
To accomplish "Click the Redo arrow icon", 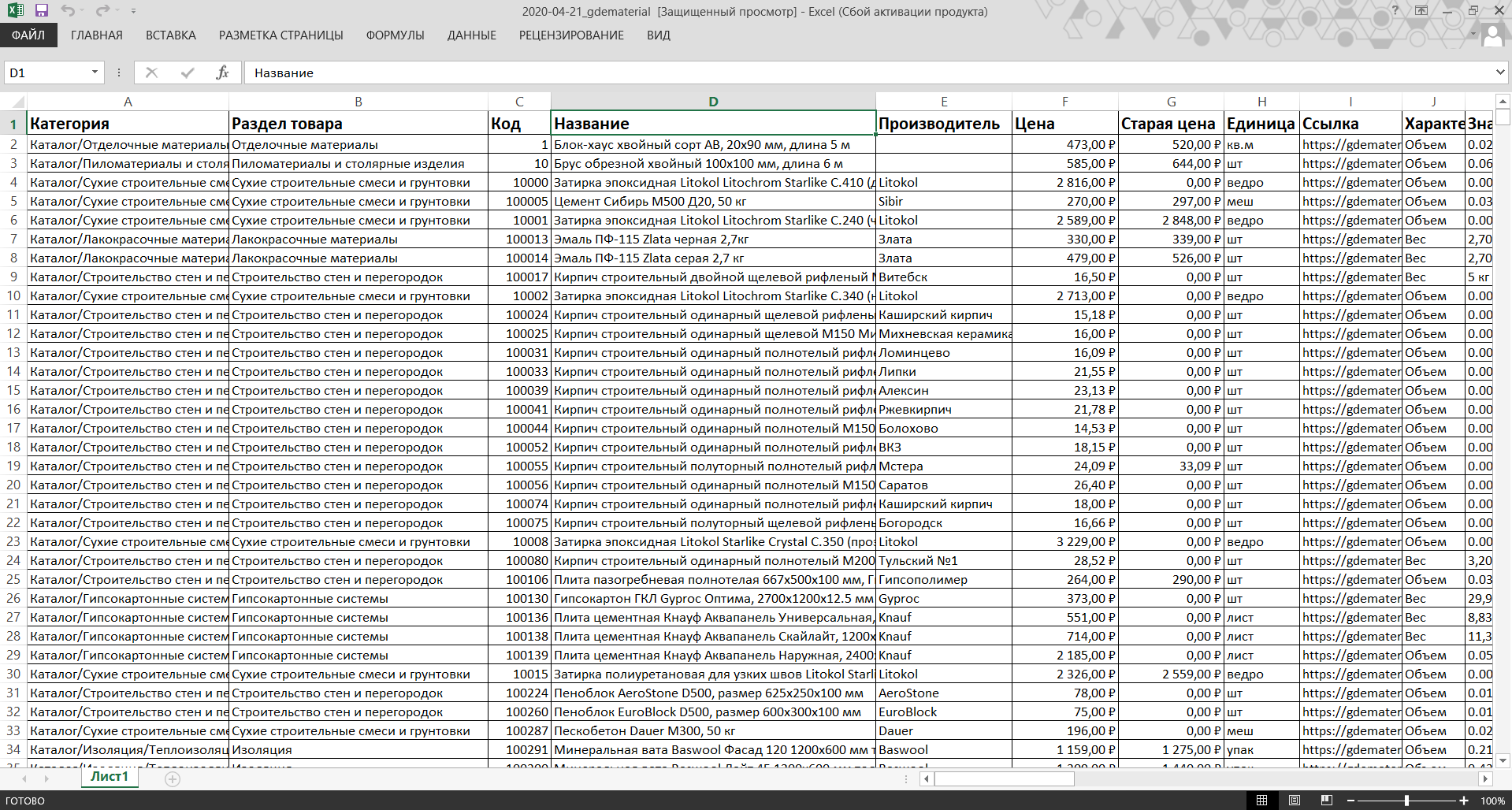I will coord(102,11).
